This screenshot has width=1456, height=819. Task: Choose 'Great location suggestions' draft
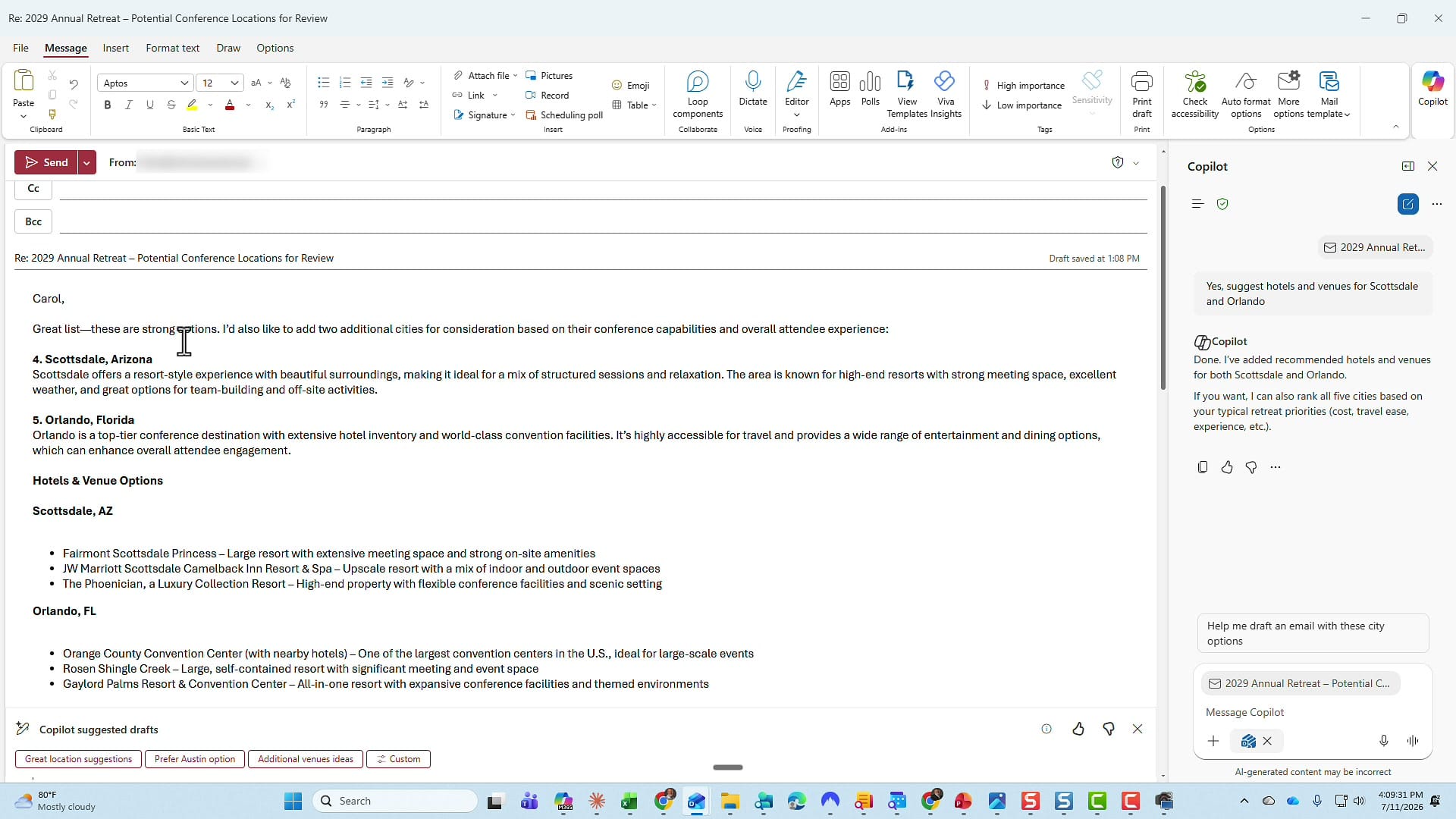[78, 759]
